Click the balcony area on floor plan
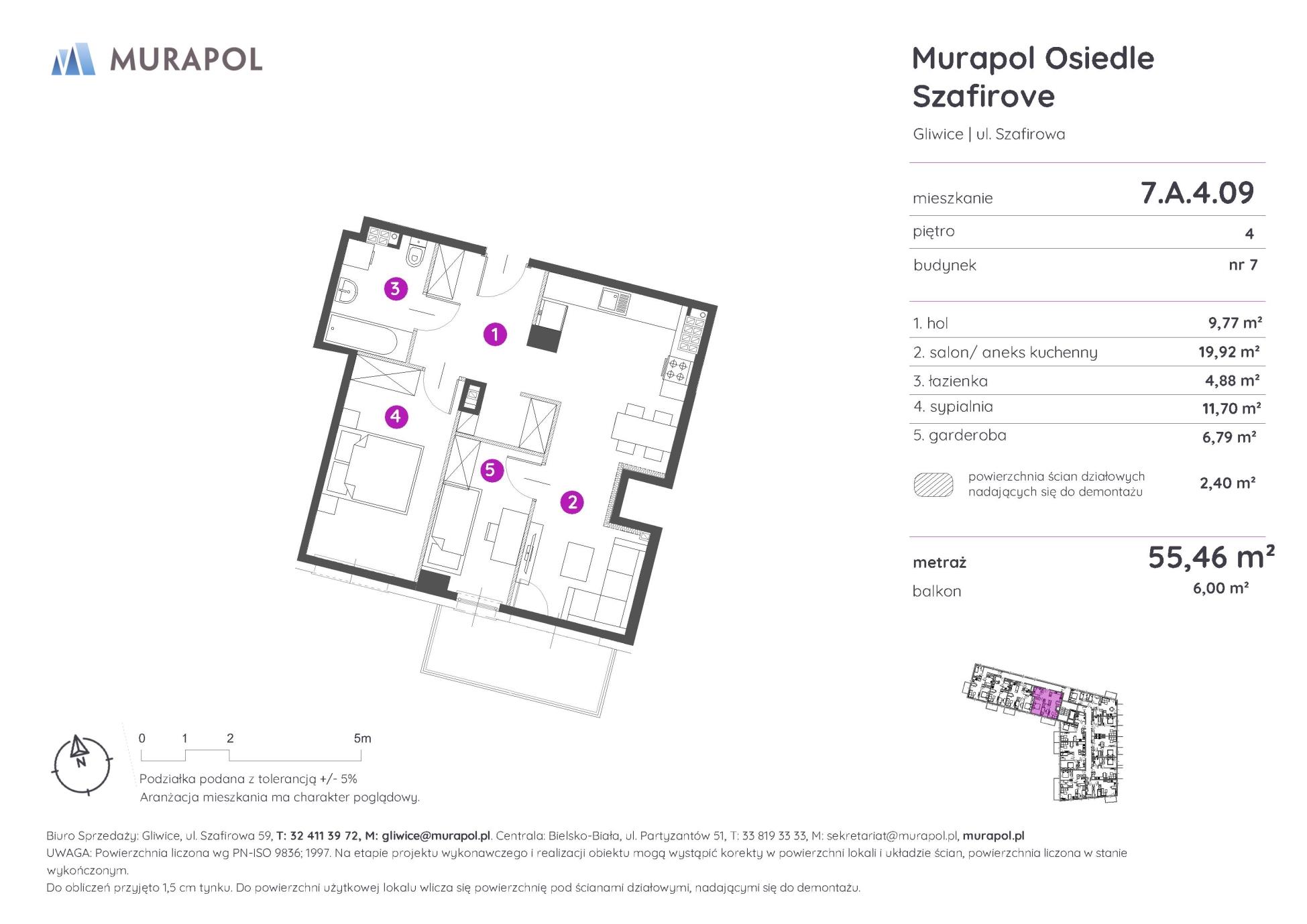The height and width of the screenshot is (924, 1307). [x=518, y=660]
